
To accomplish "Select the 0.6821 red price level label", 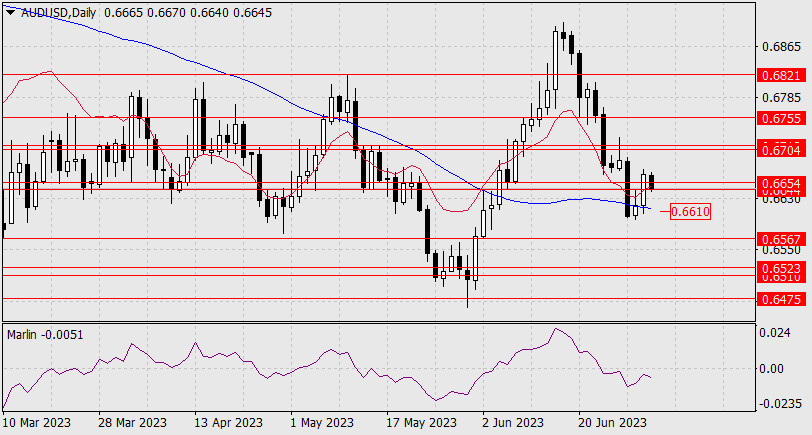I will click(780, 75).
